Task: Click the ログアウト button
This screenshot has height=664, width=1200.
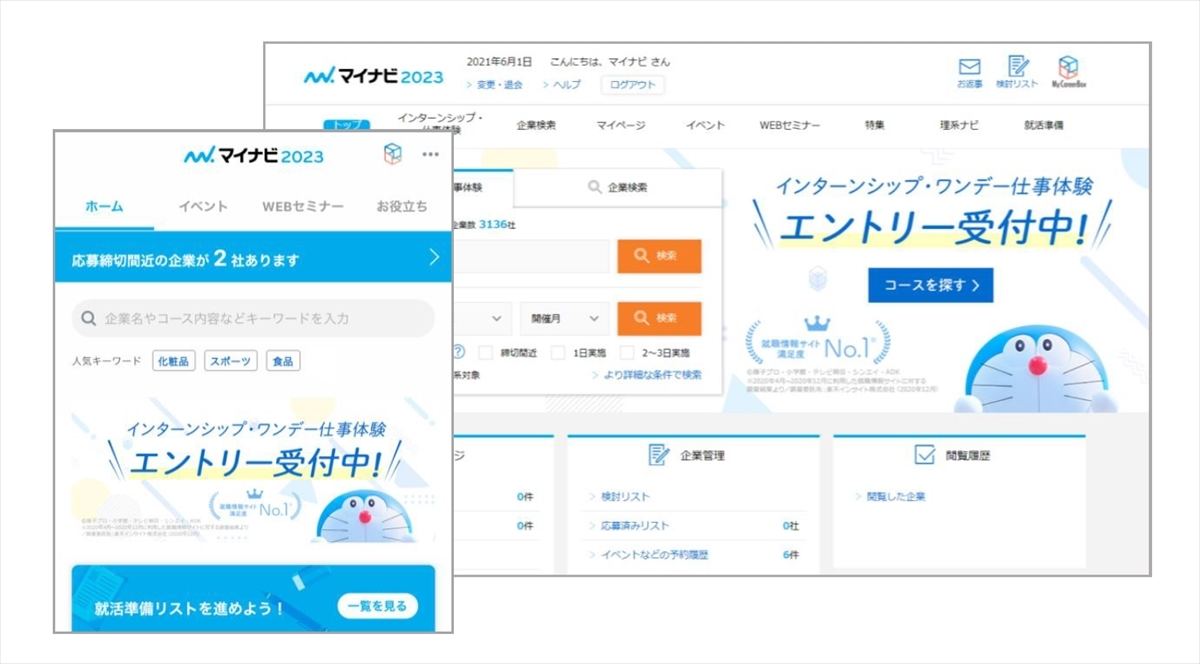Action: pos(632,85)
